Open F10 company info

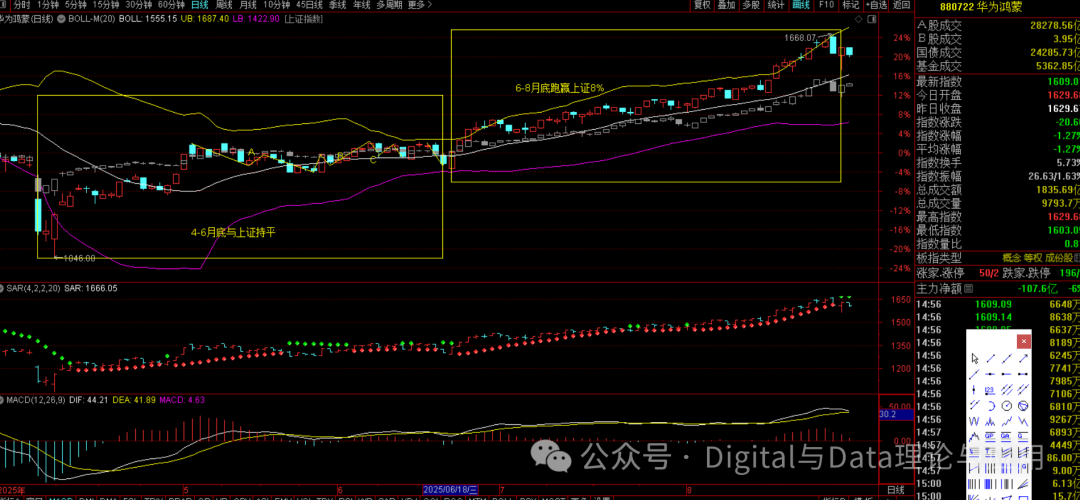point(826,5)
